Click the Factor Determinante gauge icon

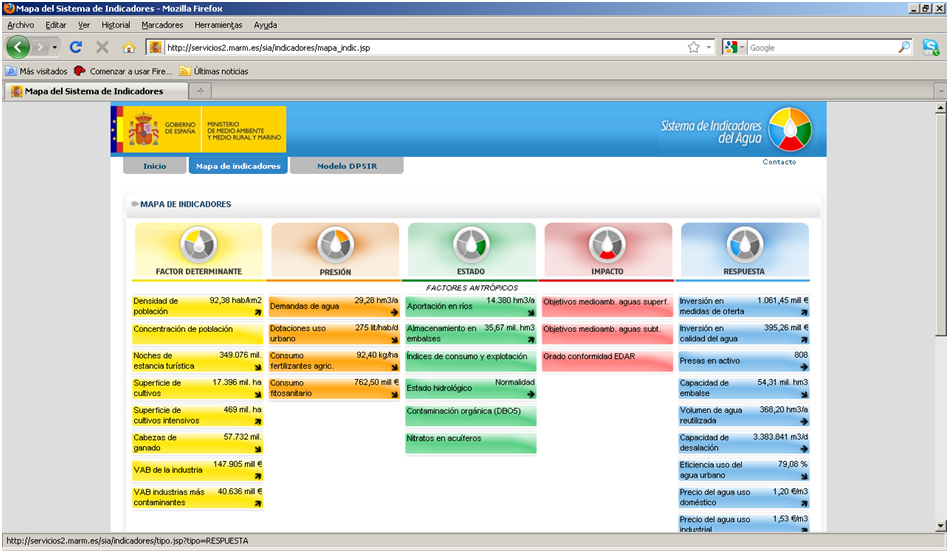pyautogui.click(x=197, y=244)
